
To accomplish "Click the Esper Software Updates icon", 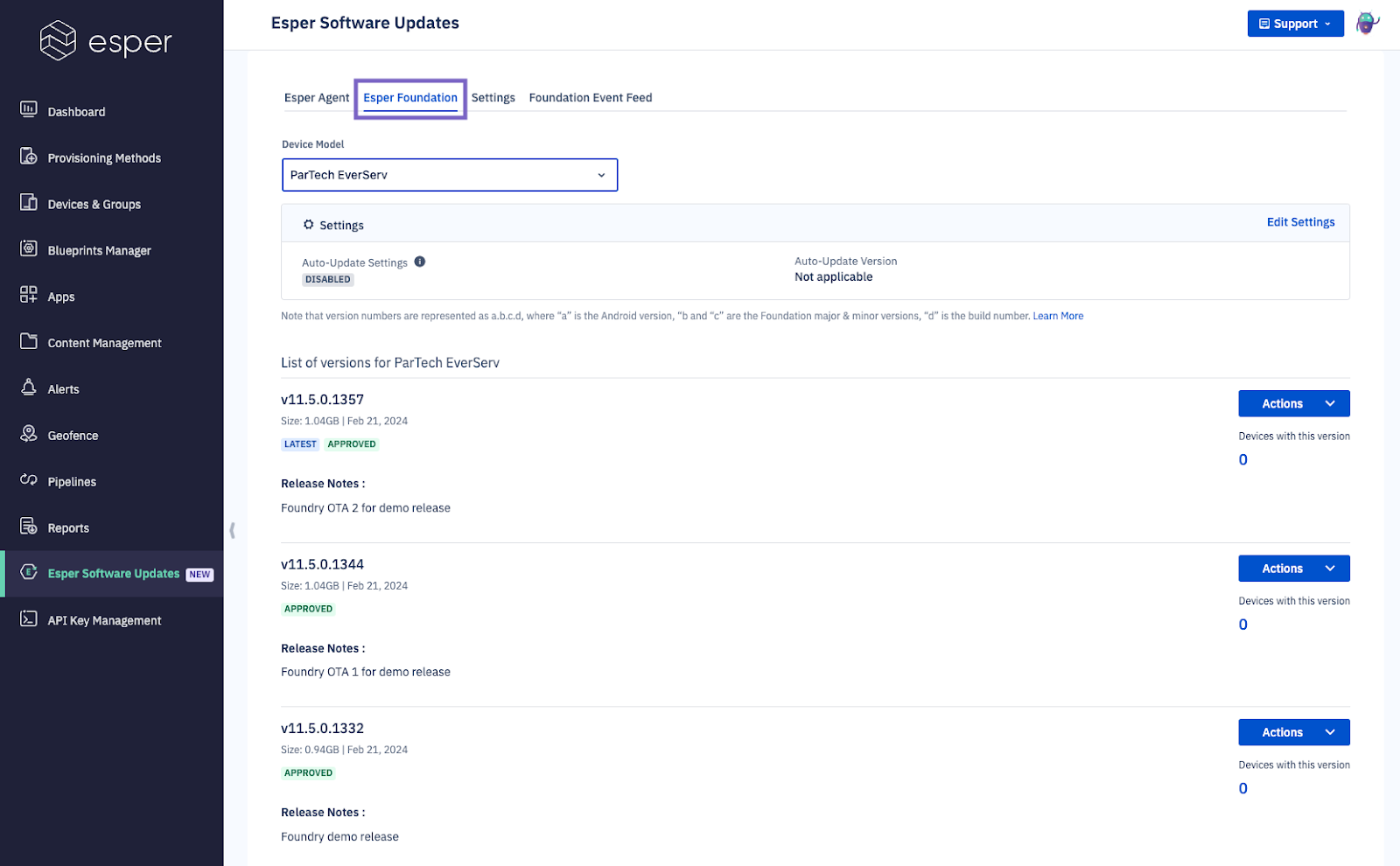I will click(x=29, y=572).
